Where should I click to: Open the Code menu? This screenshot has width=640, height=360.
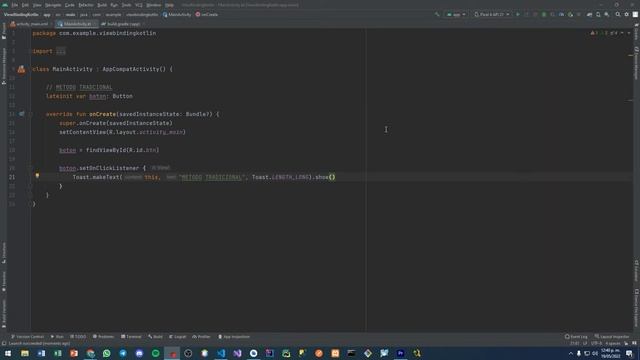(x=70, y=5)
